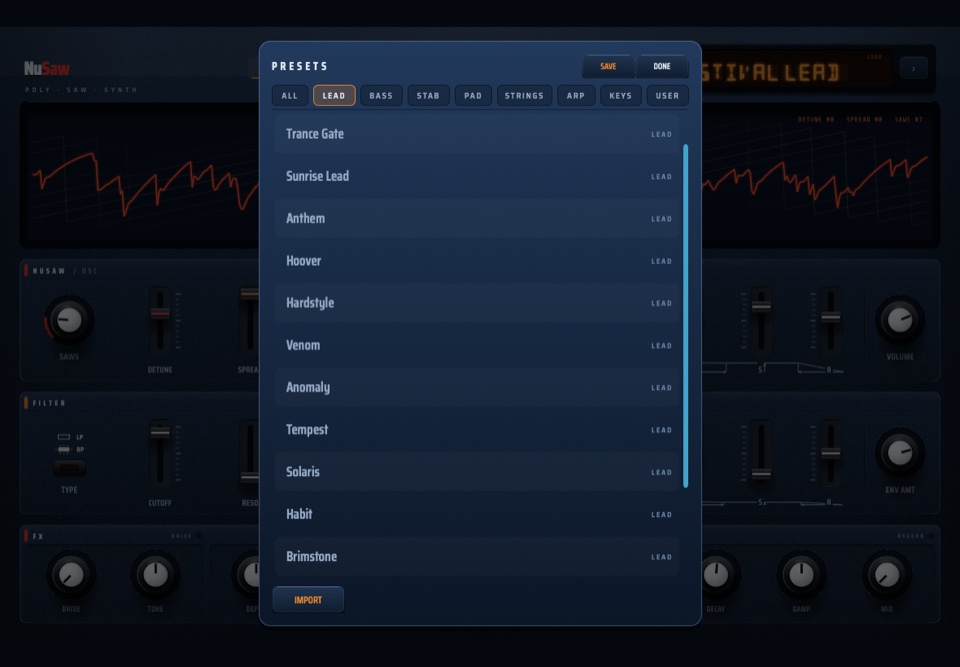The image size is (960, 667).
Task: Filter presets by STRINGS
Action: pos(524,96)
